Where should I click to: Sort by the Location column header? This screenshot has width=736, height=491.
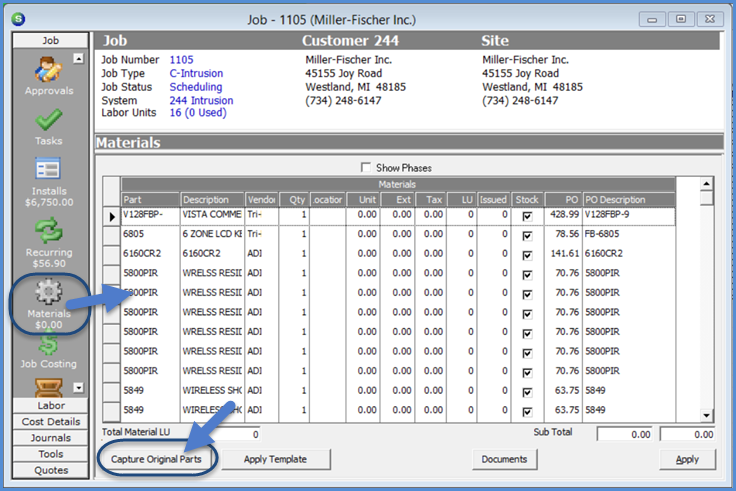coord(328,199)
